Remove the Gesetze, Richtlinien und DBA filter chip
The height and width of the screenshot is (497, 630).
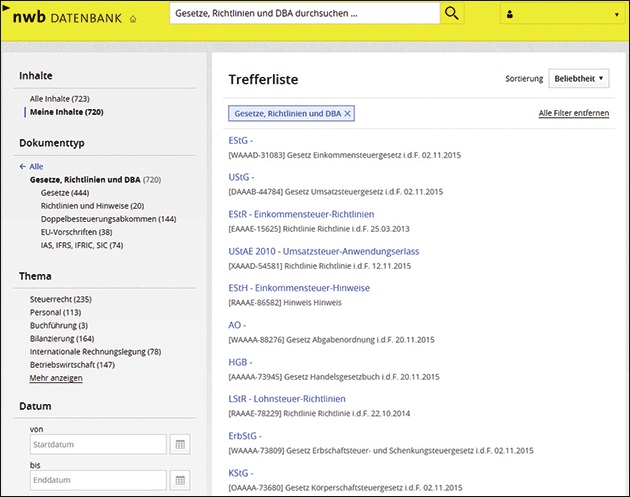tap(348, 114)
